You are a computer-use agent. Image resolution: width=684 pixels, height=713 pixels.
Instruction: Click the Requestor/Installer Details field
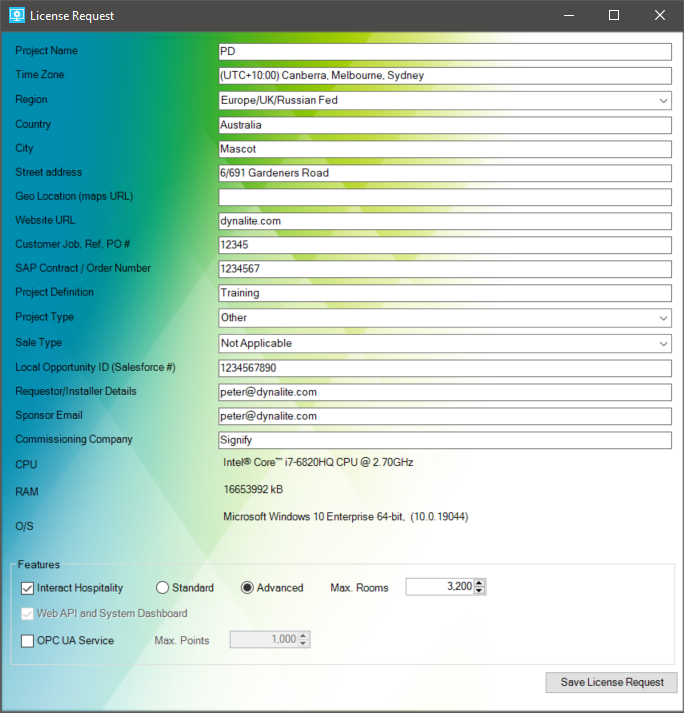coord(445,392)
